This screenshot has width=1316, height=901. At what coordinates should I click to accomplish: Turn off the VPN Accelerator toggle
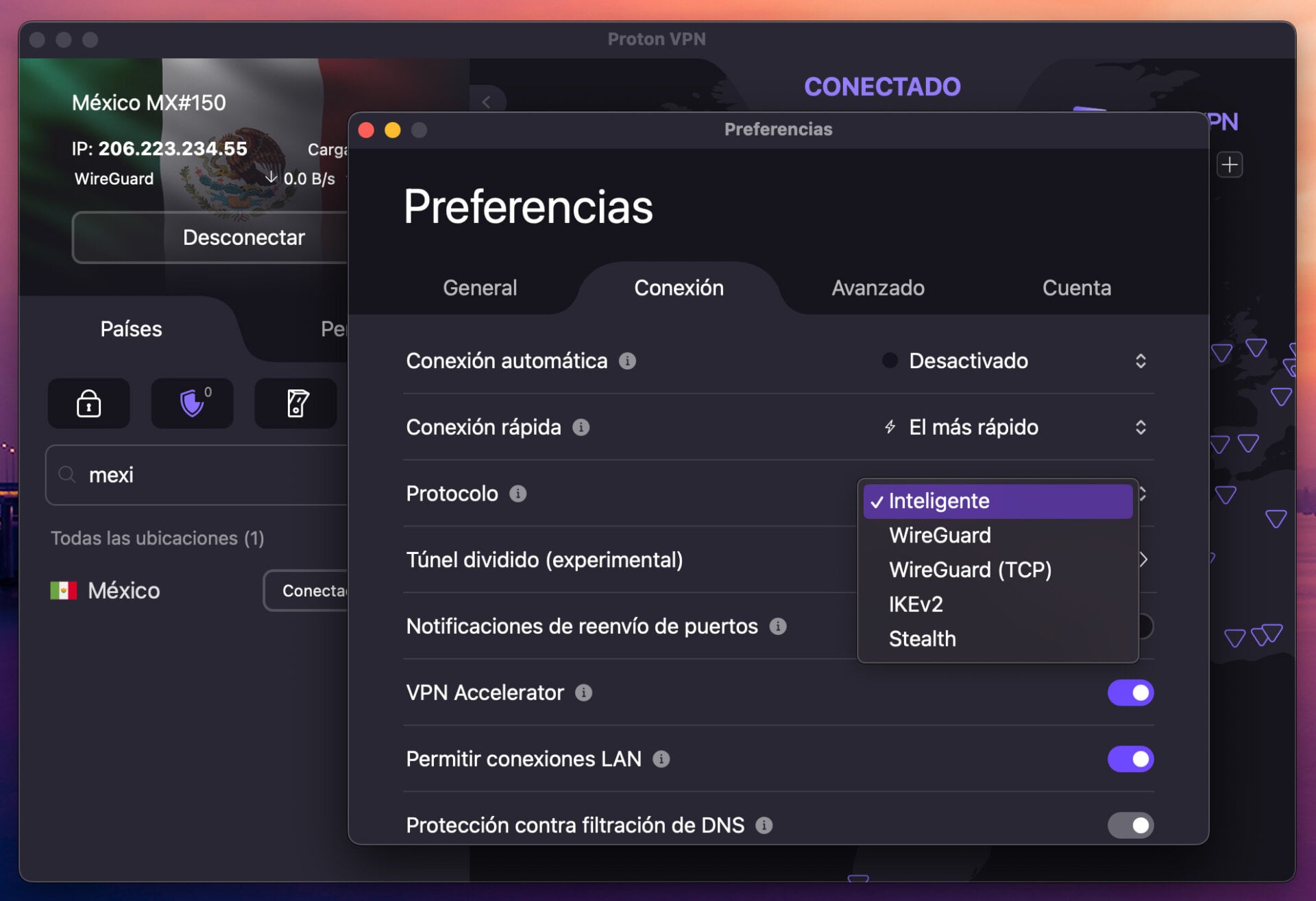(1130, 693)
